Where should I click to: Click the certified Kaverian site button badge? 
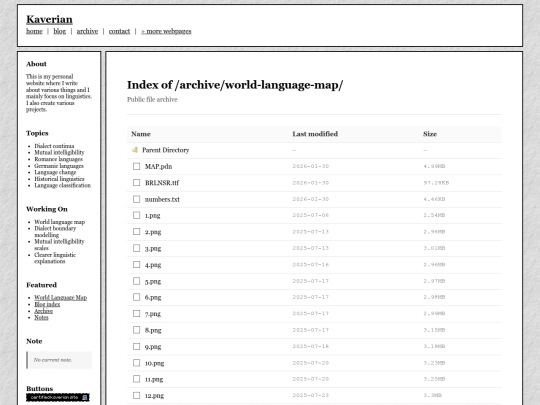tap(58, 397)
